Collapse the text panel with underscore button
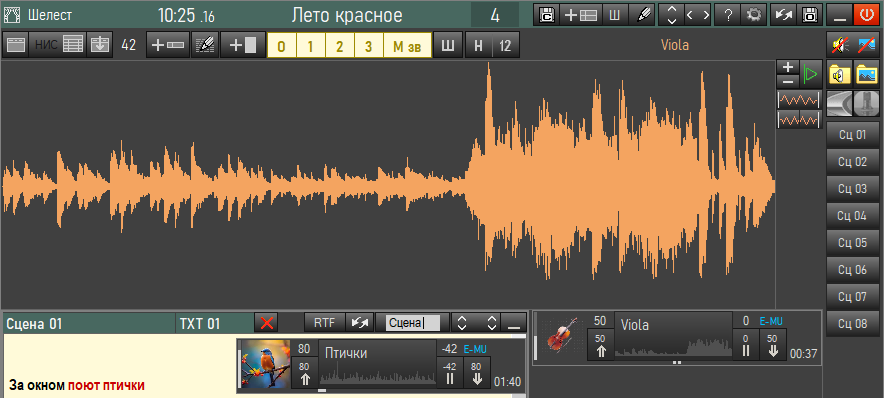Viewport: 884px width, 398px height. 514,323
